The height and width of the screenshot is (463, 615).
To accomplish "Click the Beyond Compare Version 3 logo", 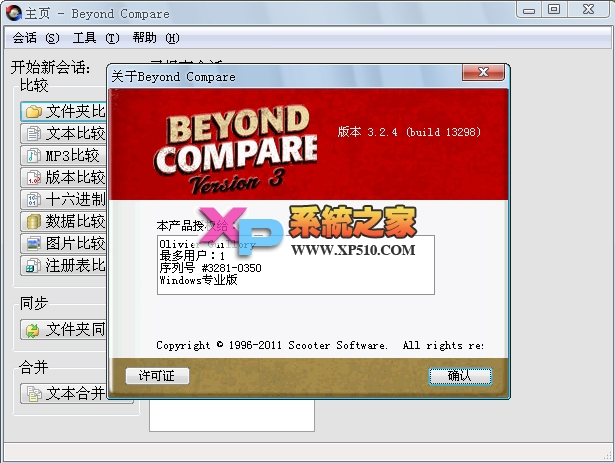I will coord(235,149).
